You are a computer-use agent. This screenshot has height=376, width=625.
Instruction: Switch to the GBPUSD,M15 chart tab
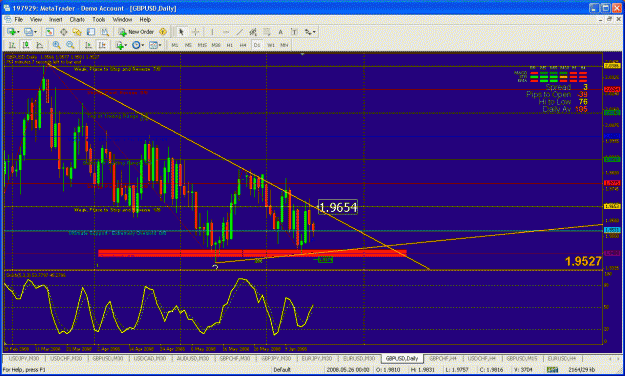coord(521,358)
